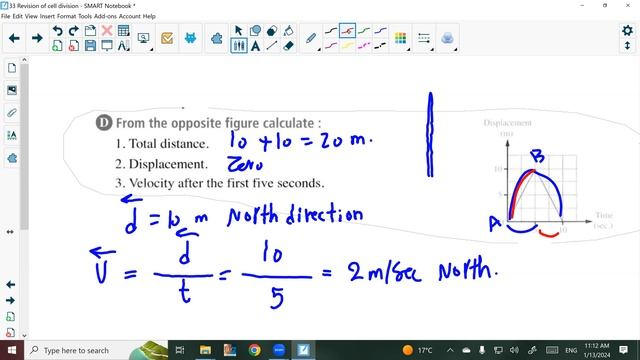Pick the magenta thin pen style
Screen dimensions: 640x360
click(331, 46)
